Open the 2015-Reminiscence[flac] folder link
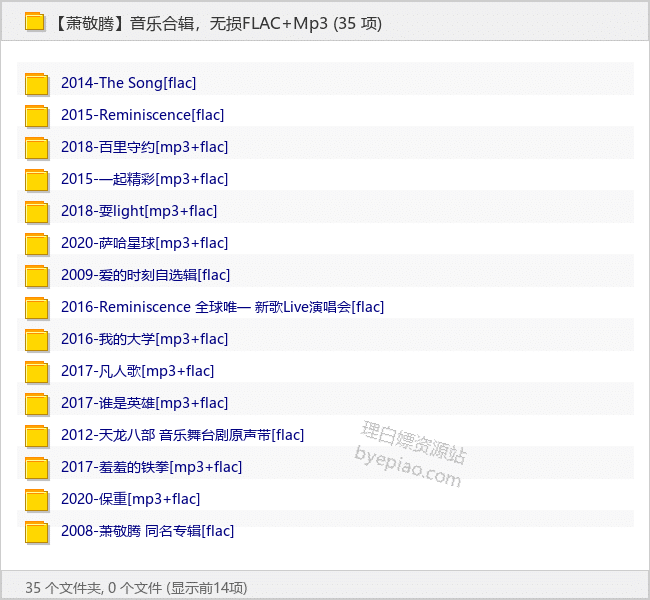The height and width of the screenshot is (600, 650). click(x=143, y=115)
